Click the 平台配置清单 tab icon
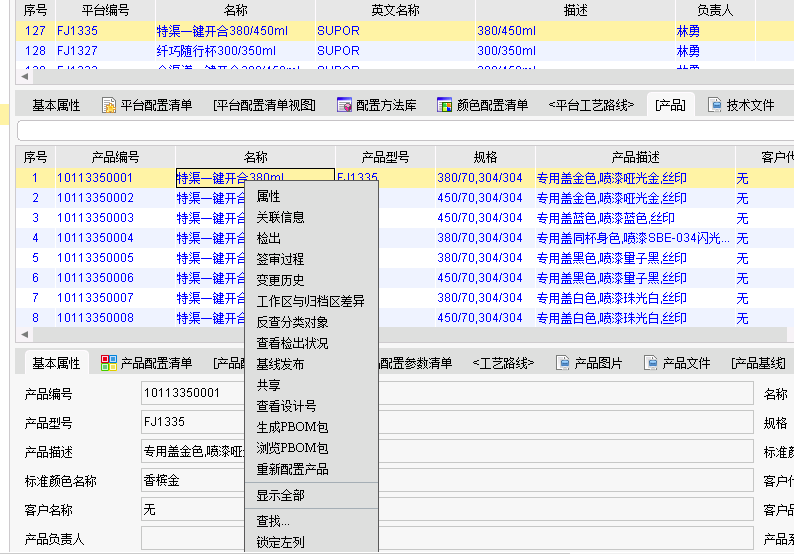Viewport: 794px width, 554px height. 109,105
